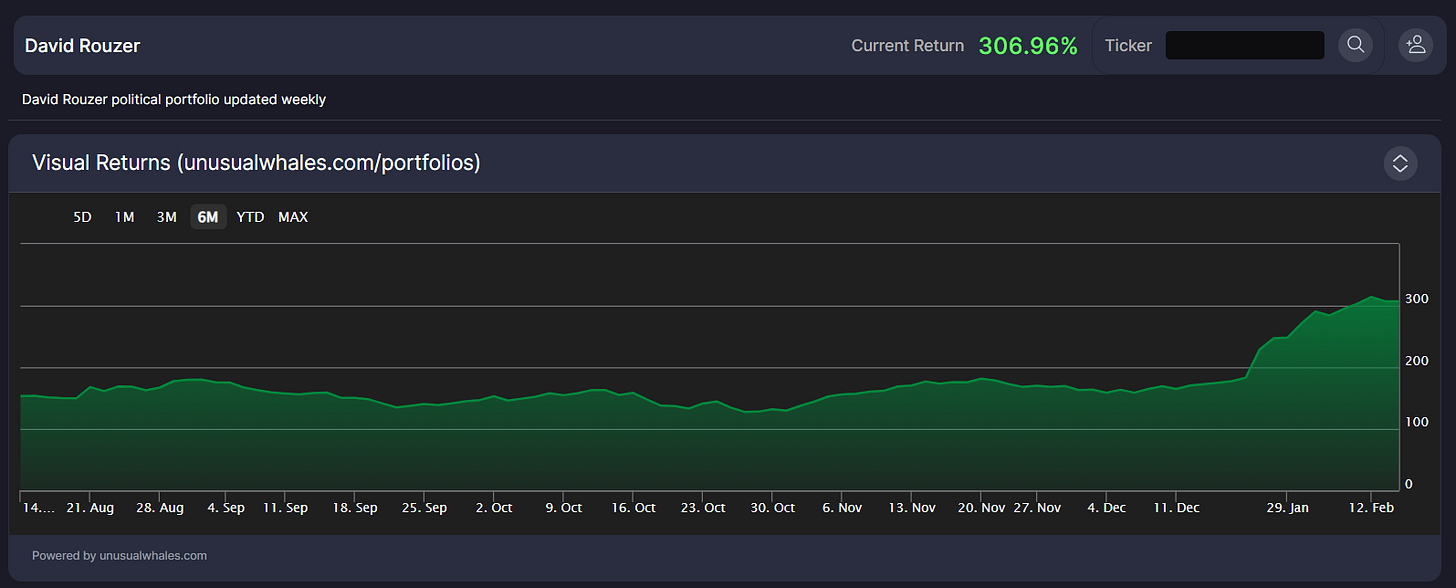This screenshot has width=1456, height=588.
Task: Click the Ticker label
Action: click(1128, 46)
